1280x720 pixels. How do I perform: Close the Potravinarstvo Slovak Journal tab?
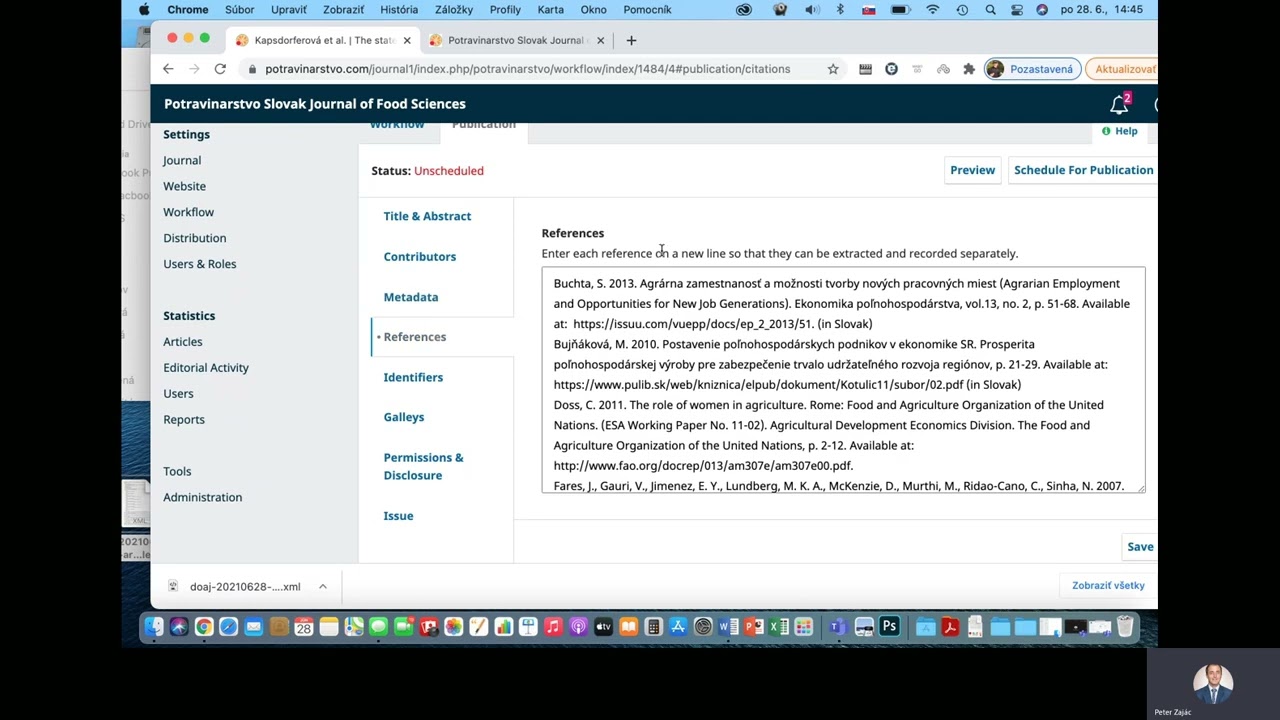[x=602, y=41]
